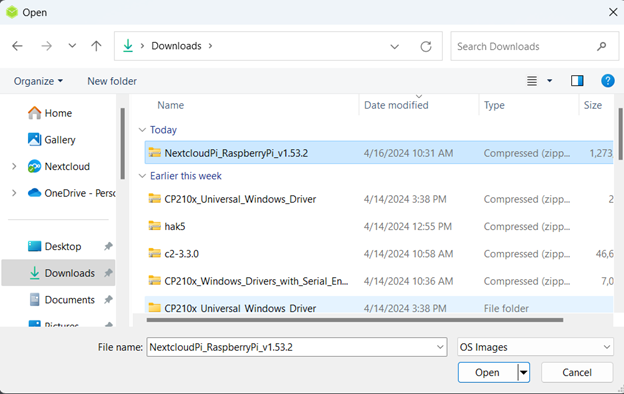Click the Cancel button
Screen dimensions: 624x394
(577, 373)
